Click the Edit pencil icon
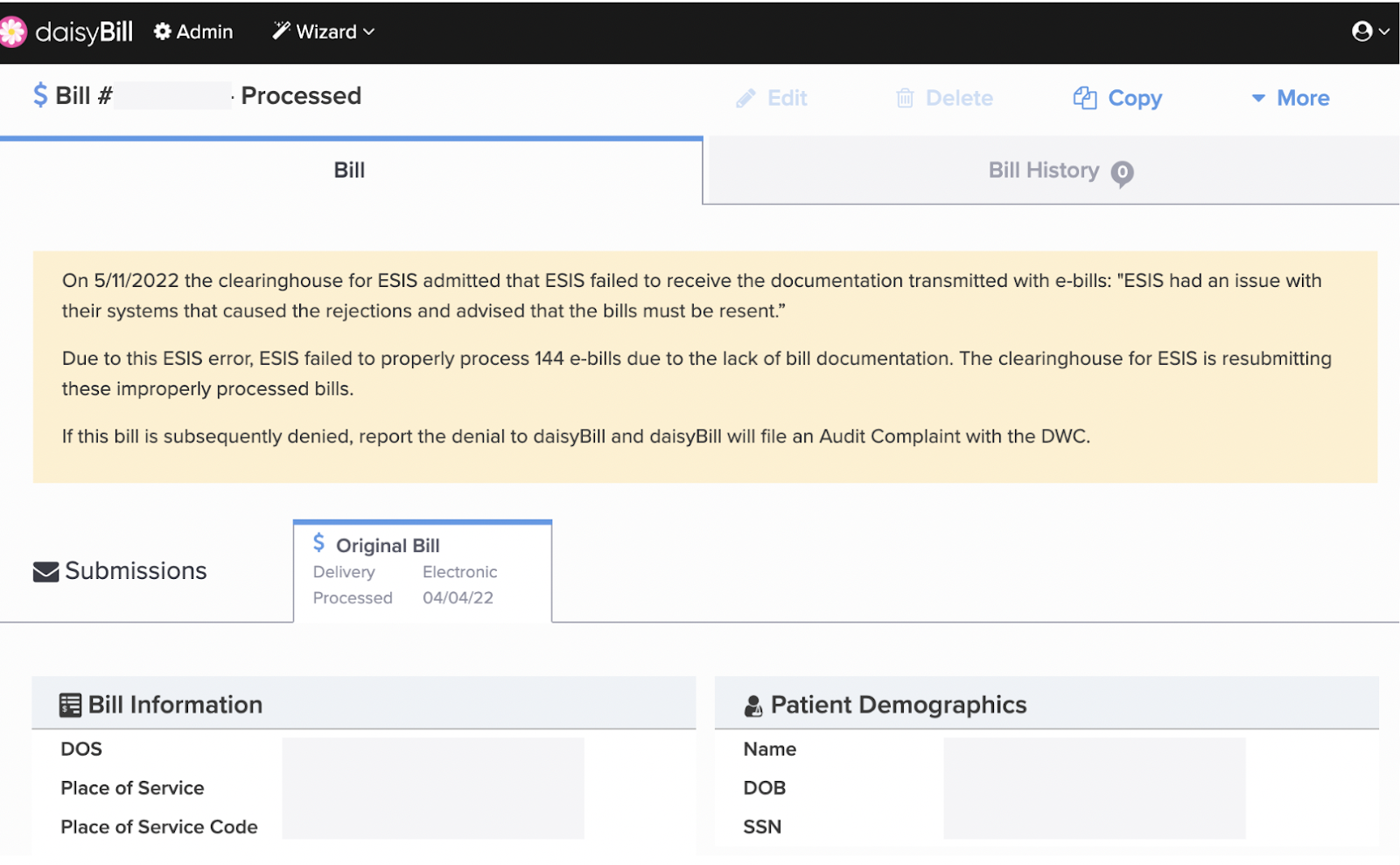The height and width of the screenshot is (865, 1400). 745,98
